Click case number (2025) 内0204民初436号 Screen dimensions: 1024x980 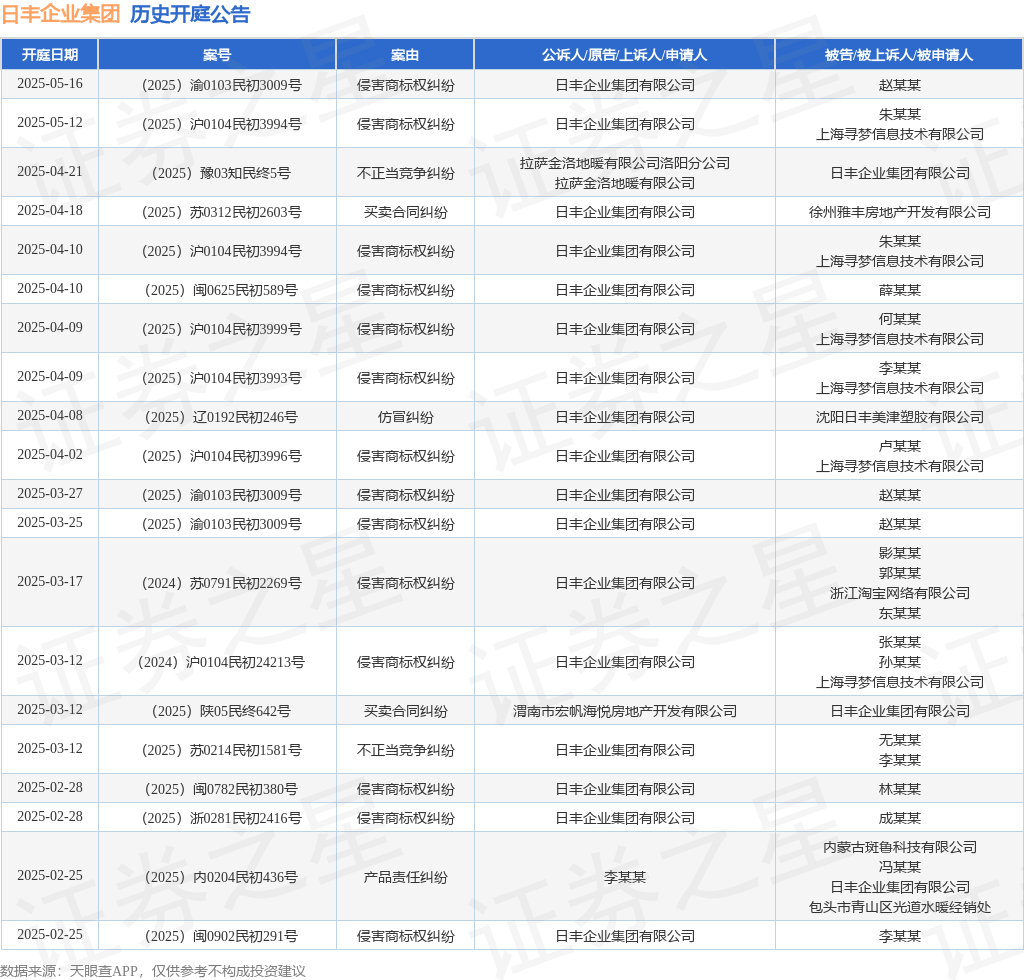(221, 877)
